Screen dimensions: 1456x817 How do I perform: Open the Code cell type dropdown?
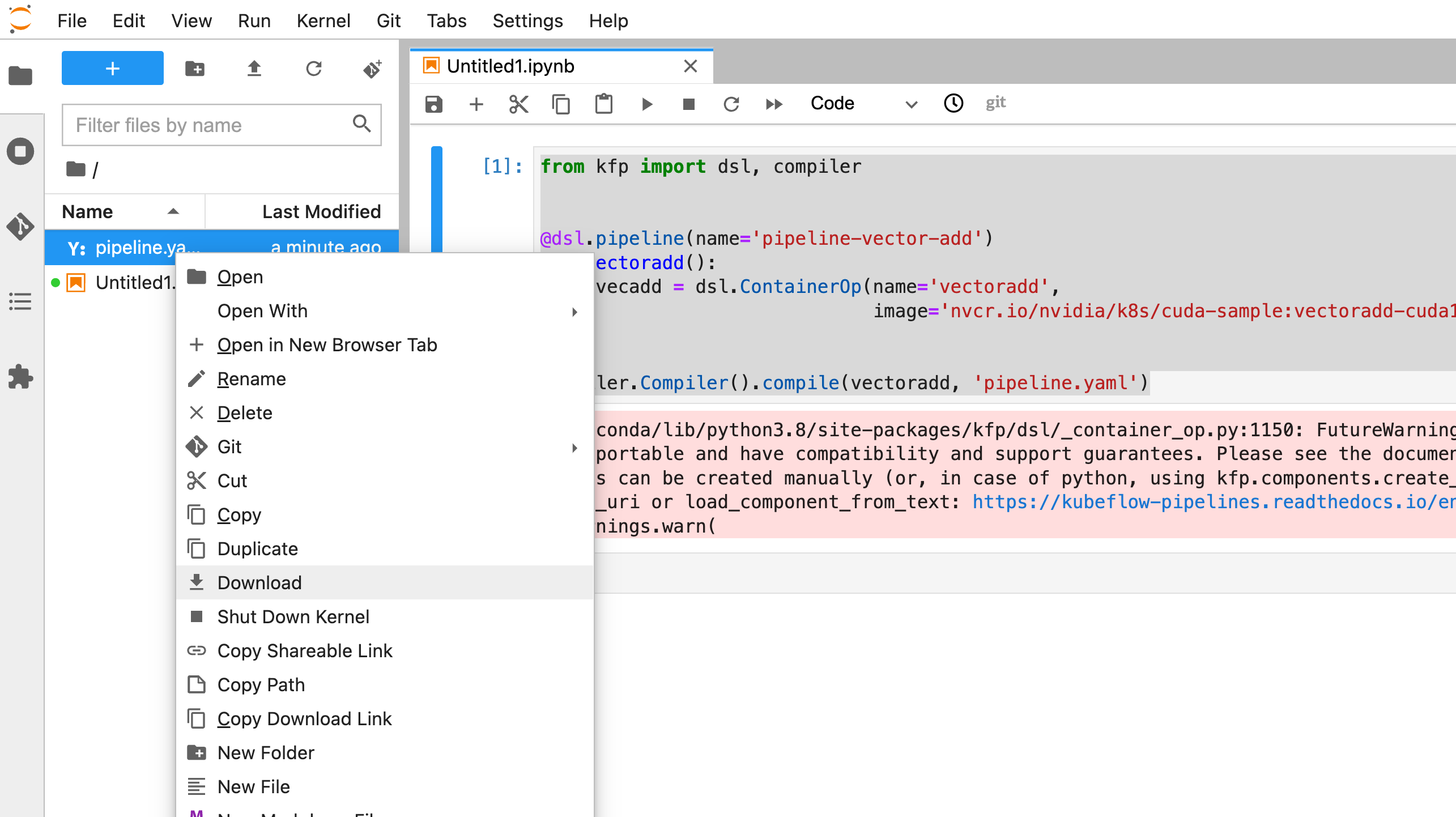(861, 104)
